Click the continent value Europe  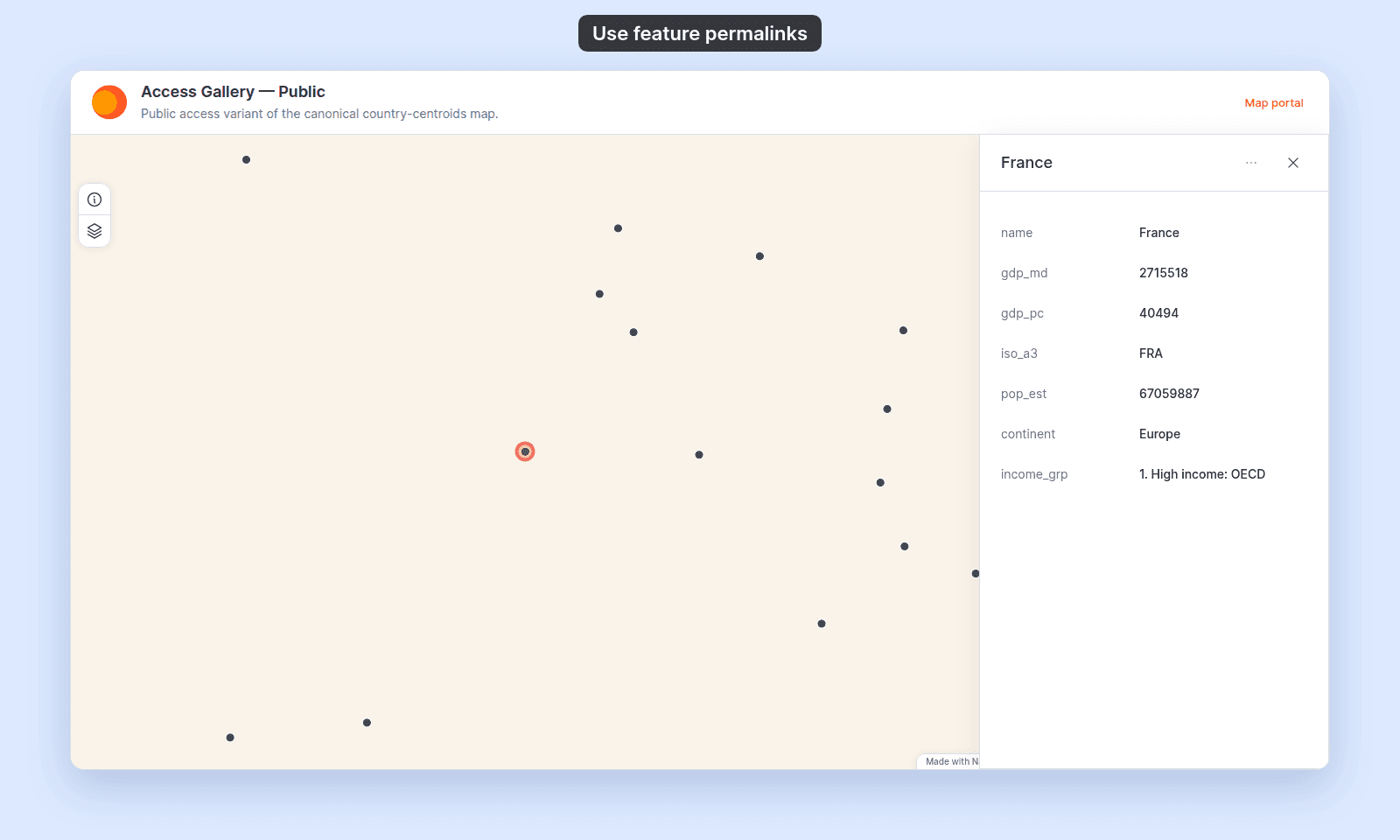pyautogui.click(x=1159, y=434)
